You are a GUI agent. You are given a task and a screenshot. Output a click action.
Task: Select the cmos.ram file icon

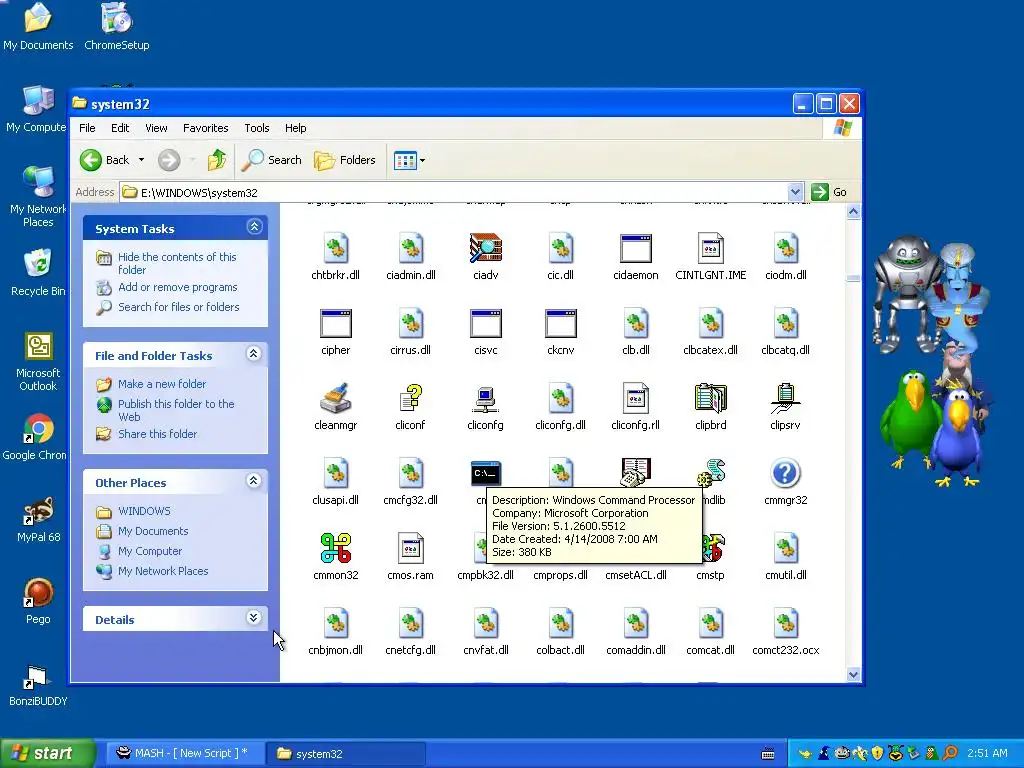[x=410, y=549]
